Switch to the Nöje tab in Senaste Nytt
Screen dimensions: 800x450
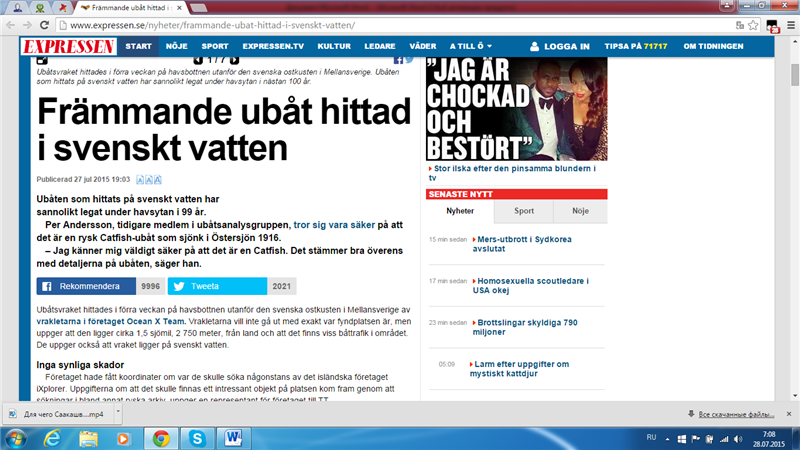point(580,211)
